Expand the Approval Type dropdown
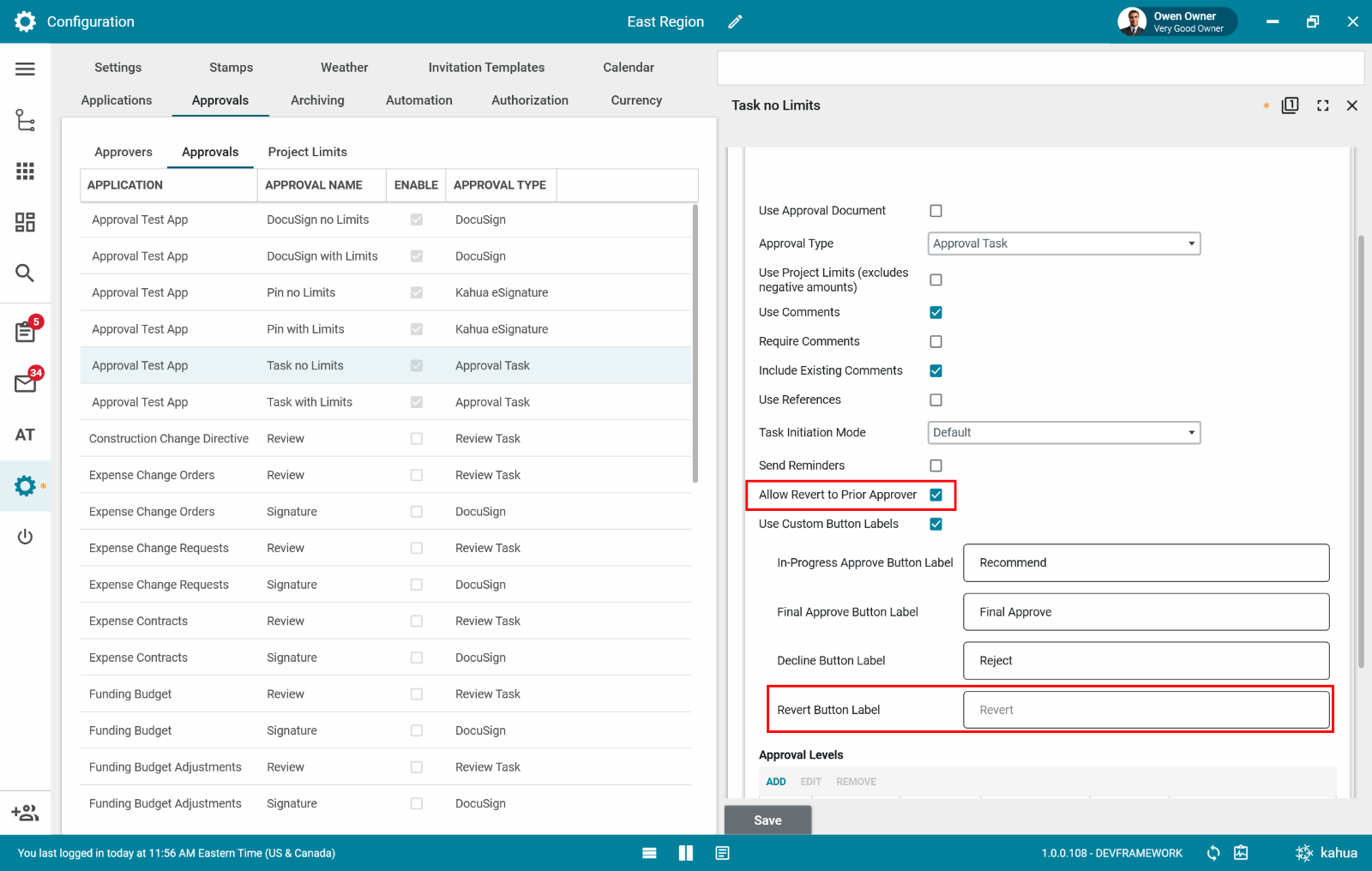This screenshot has height=871, width=1372. pos(1063,243)
